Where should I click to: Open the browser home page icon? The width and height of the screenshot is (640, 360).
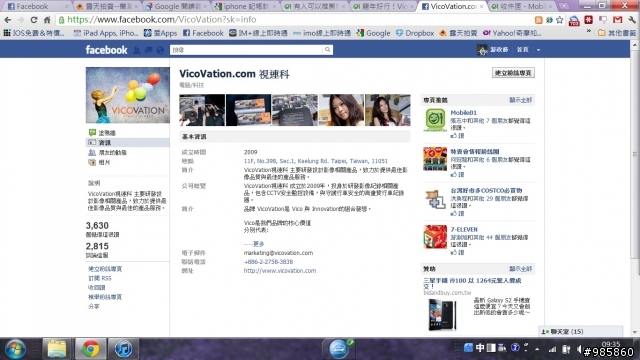click(x=47, y=20)
